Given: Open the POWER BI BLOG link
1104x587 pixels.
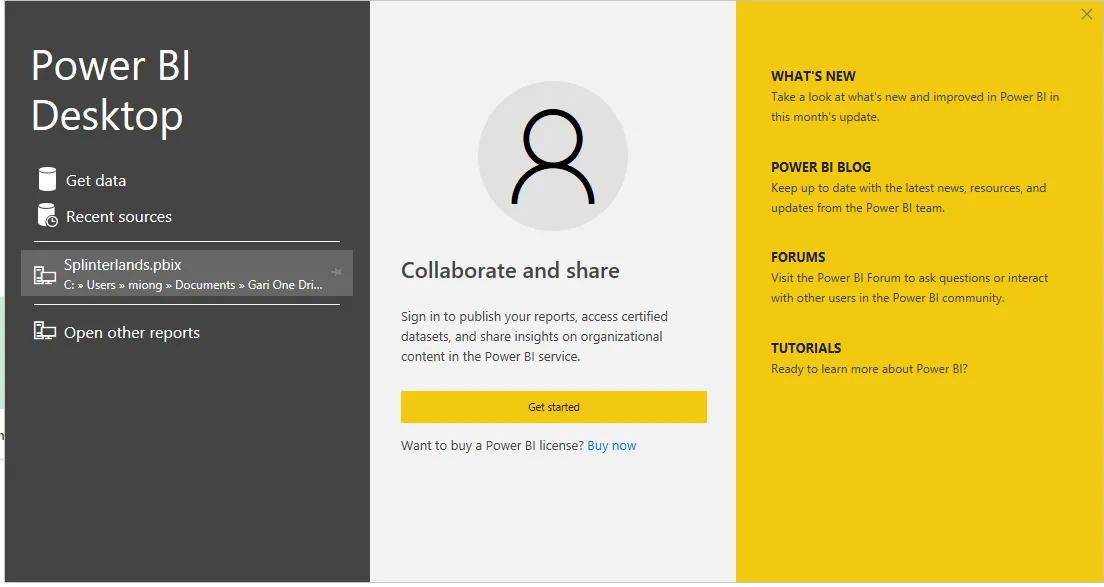Looking at the screenshot, I should [821, 167].
